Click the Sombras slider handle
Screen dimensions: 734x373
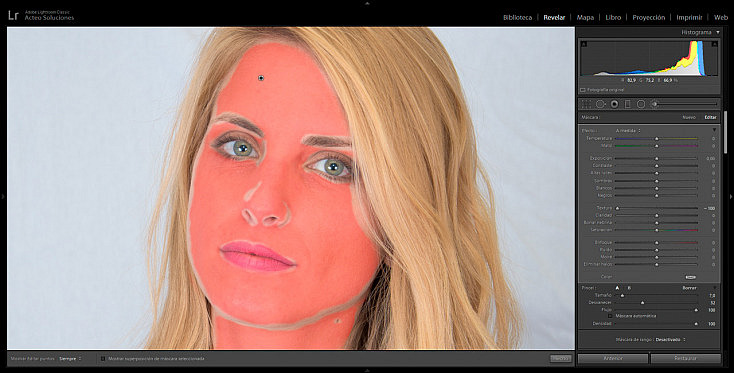[x=656, y=181]
